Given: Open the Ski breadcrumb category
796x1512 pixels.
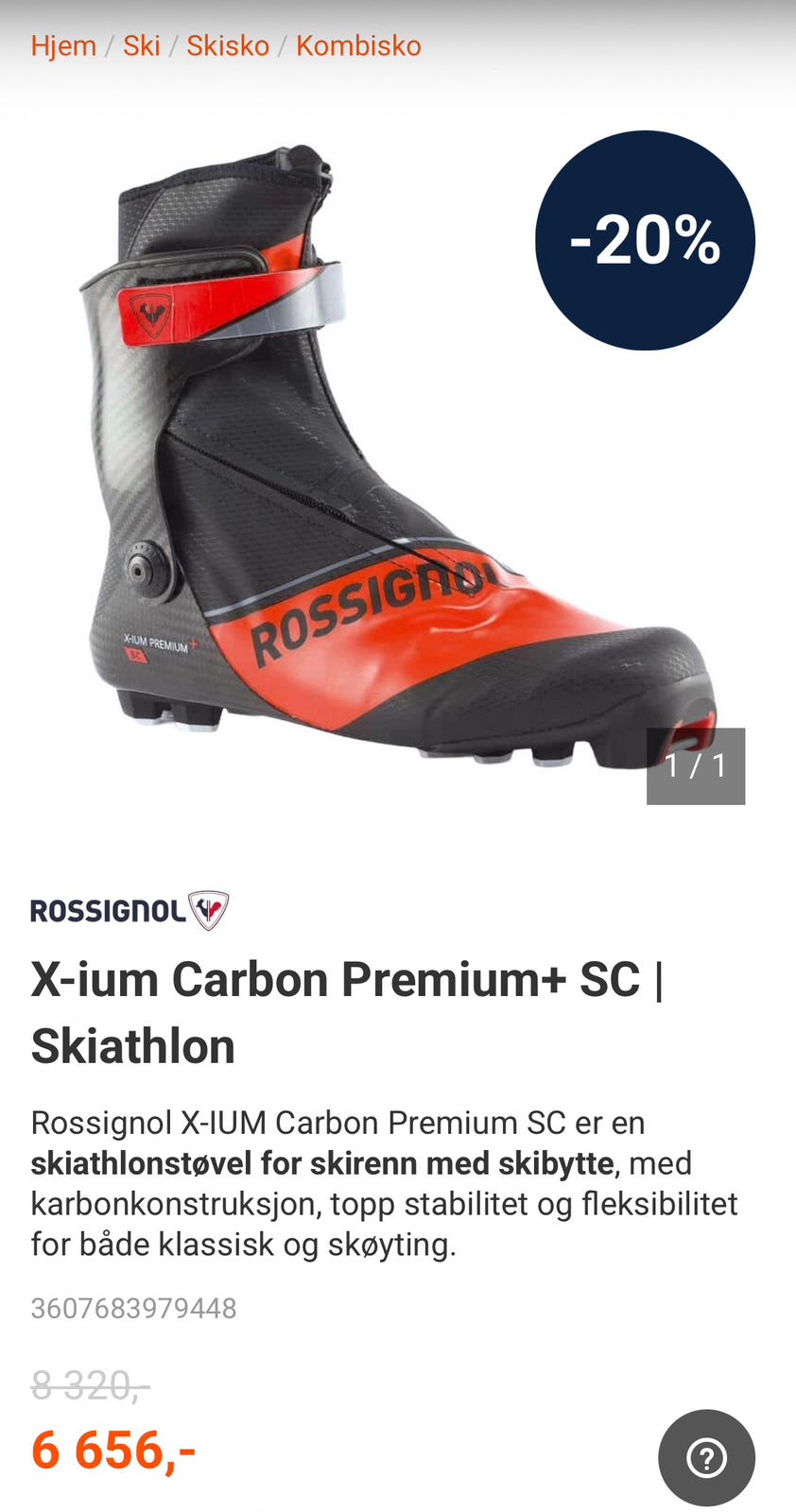Looking at the screenshot, I should [x=142, y=45].
